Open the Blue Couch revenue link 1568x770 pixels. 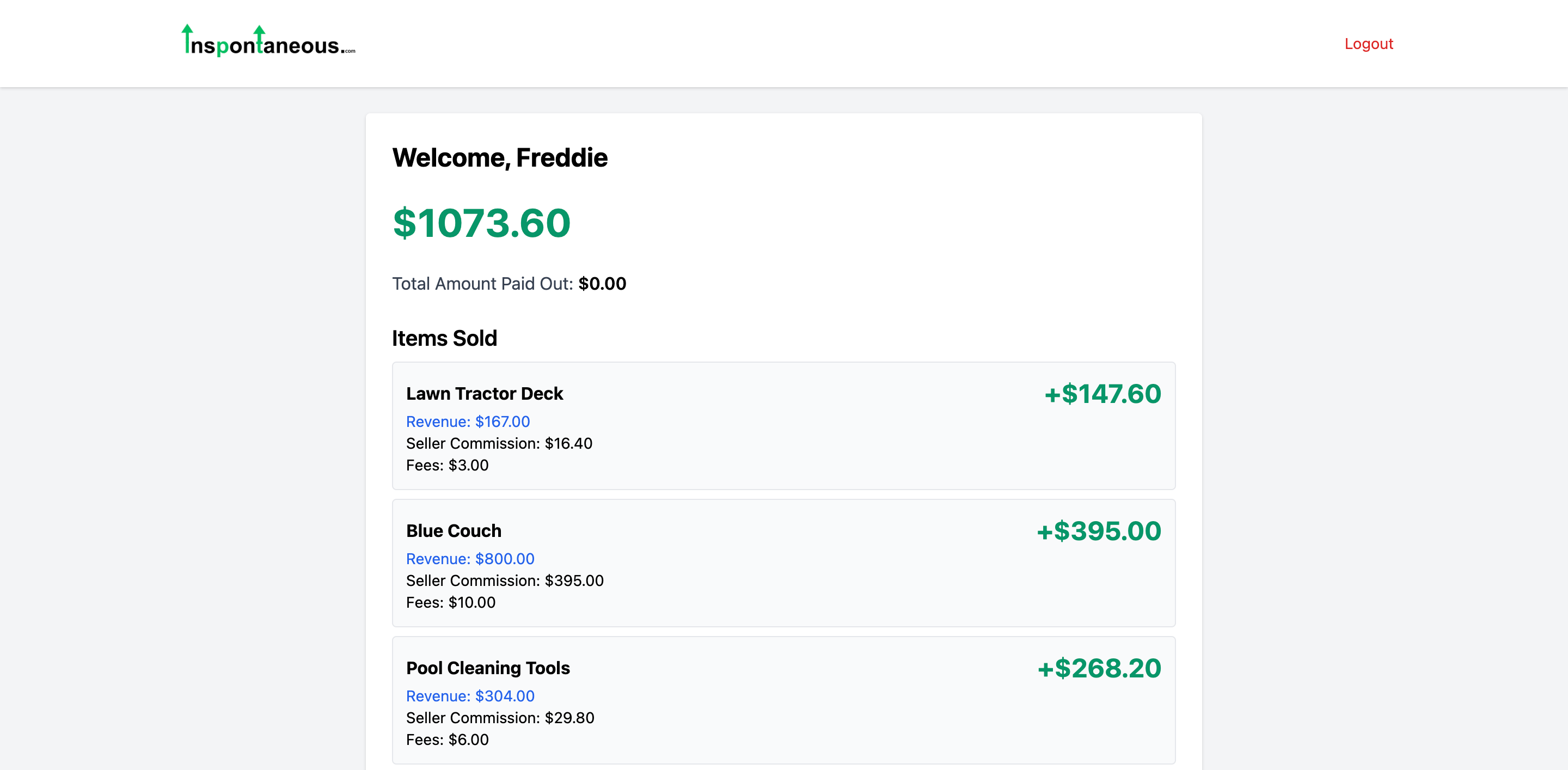click(x=470, y=559)
